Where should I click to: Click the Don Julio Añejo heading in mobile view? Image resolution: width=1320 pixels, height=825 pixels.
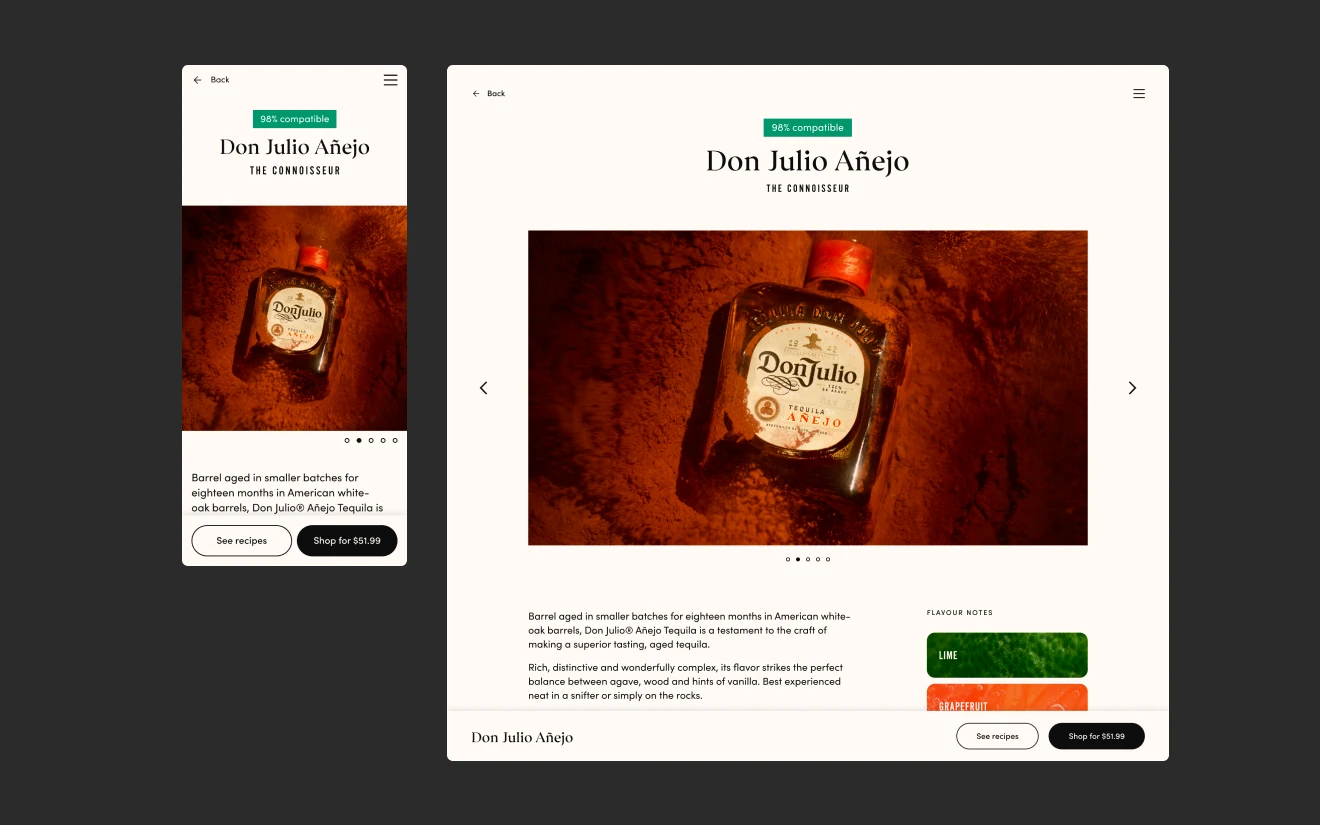(x=295, y=147)
